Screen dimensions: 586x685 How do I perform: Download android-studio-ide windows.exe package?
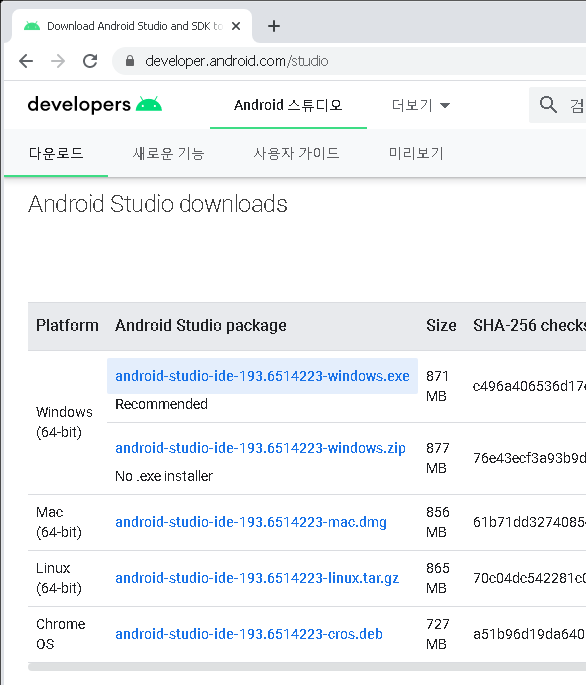pyautogui.click(x=262, y=376)
